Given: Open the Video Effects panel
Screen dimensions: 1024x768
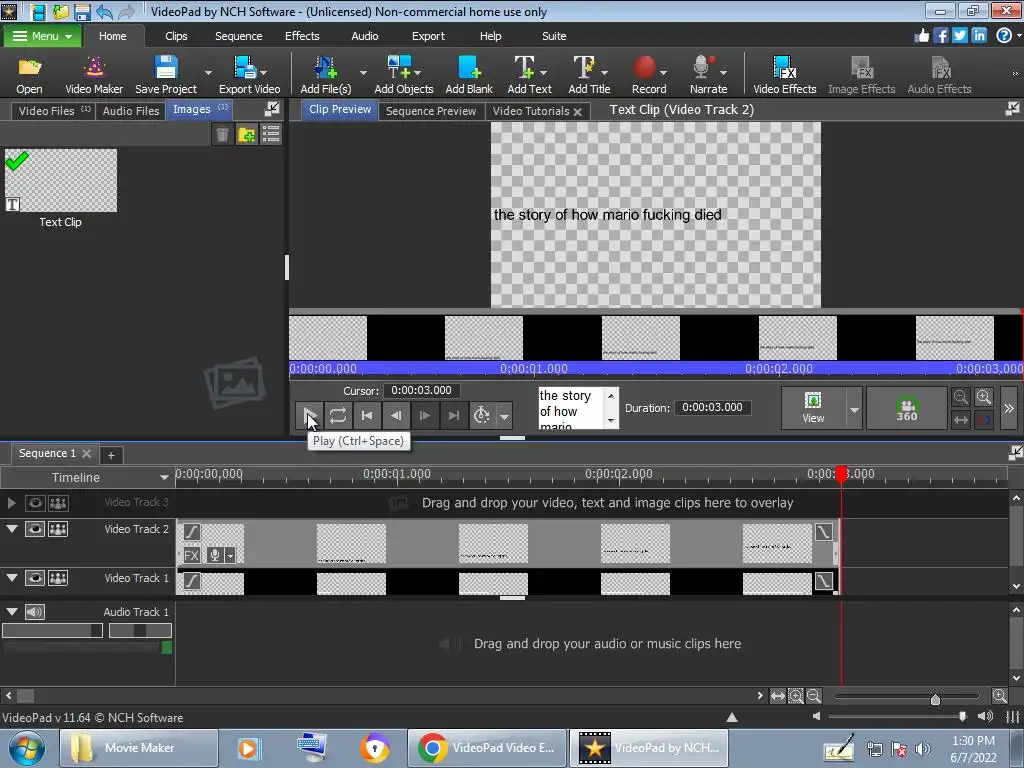Looking at the screenshot, I should coord(784,75).
